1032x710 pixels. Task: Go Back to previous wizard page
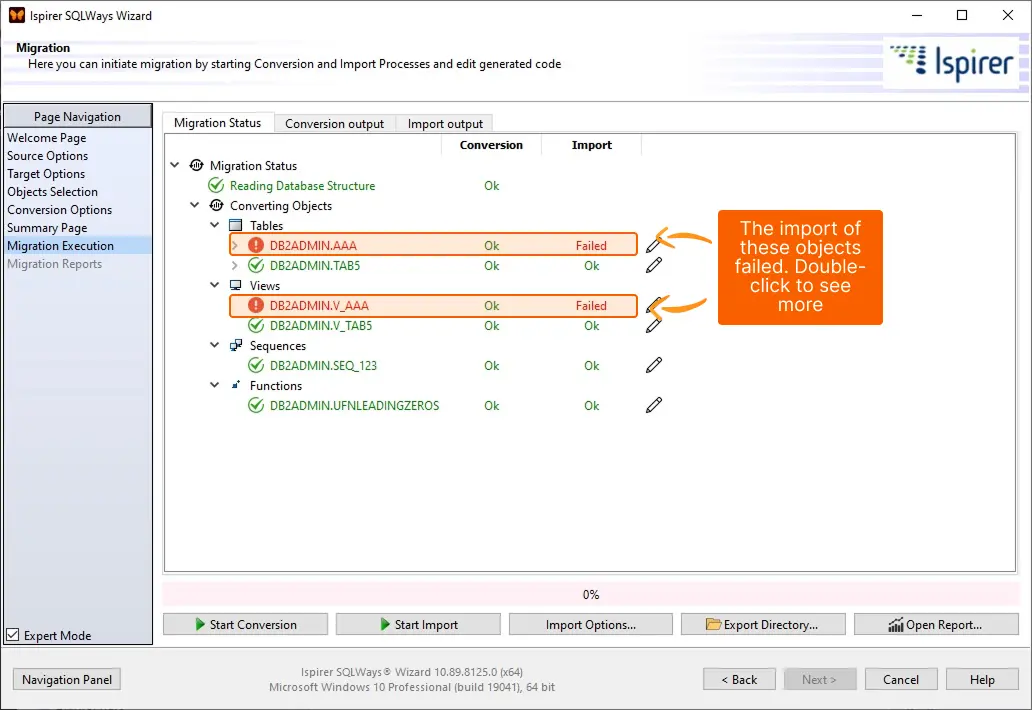coord(738,679)
